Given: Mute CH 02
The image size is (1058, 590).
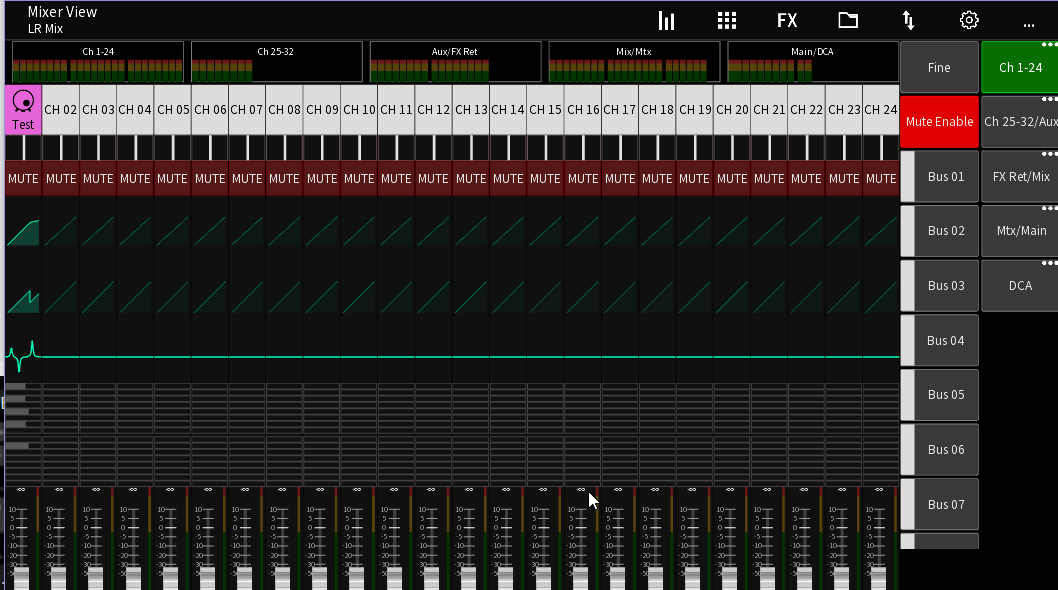Looking at the screenshot, I should point(61,178).
